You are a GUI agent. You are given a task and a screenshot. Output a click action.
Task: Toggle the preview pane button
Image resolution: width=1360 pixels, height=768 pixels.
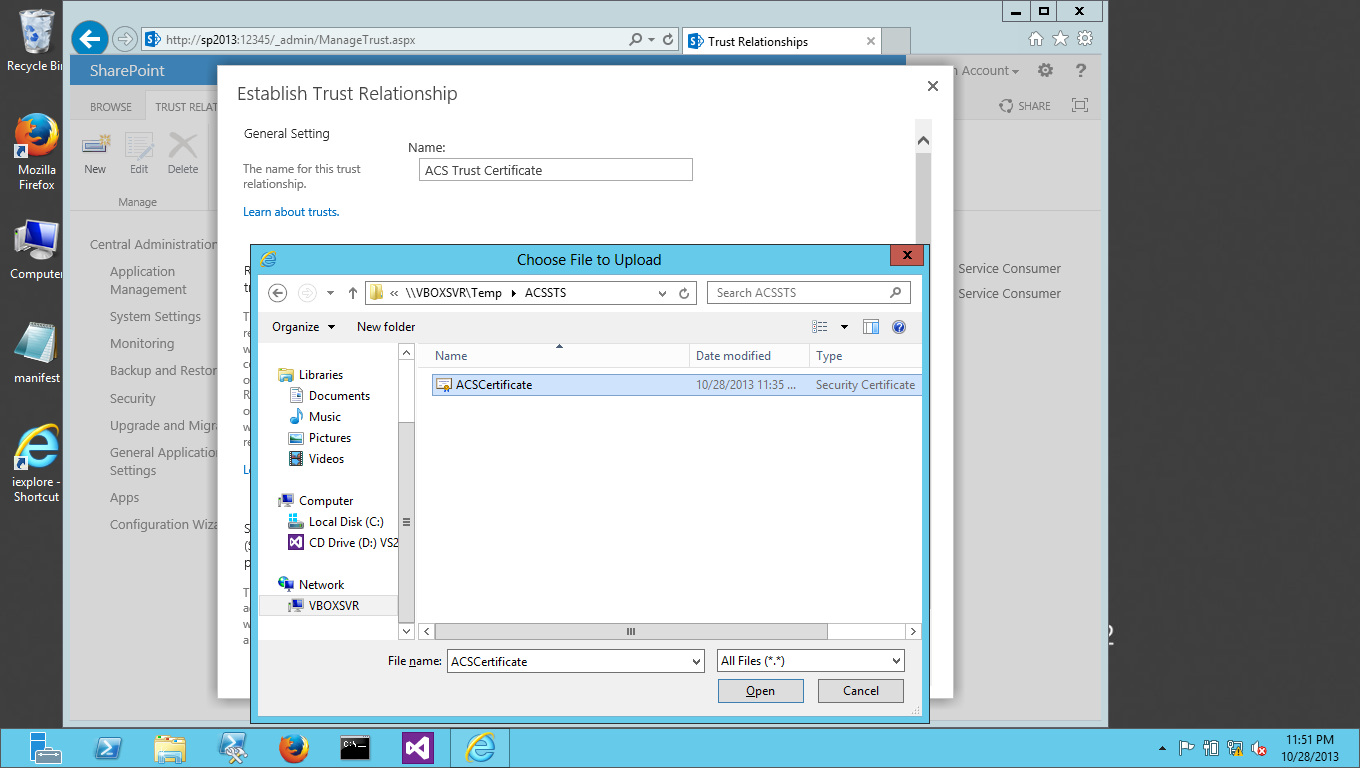tap(871, 327)
